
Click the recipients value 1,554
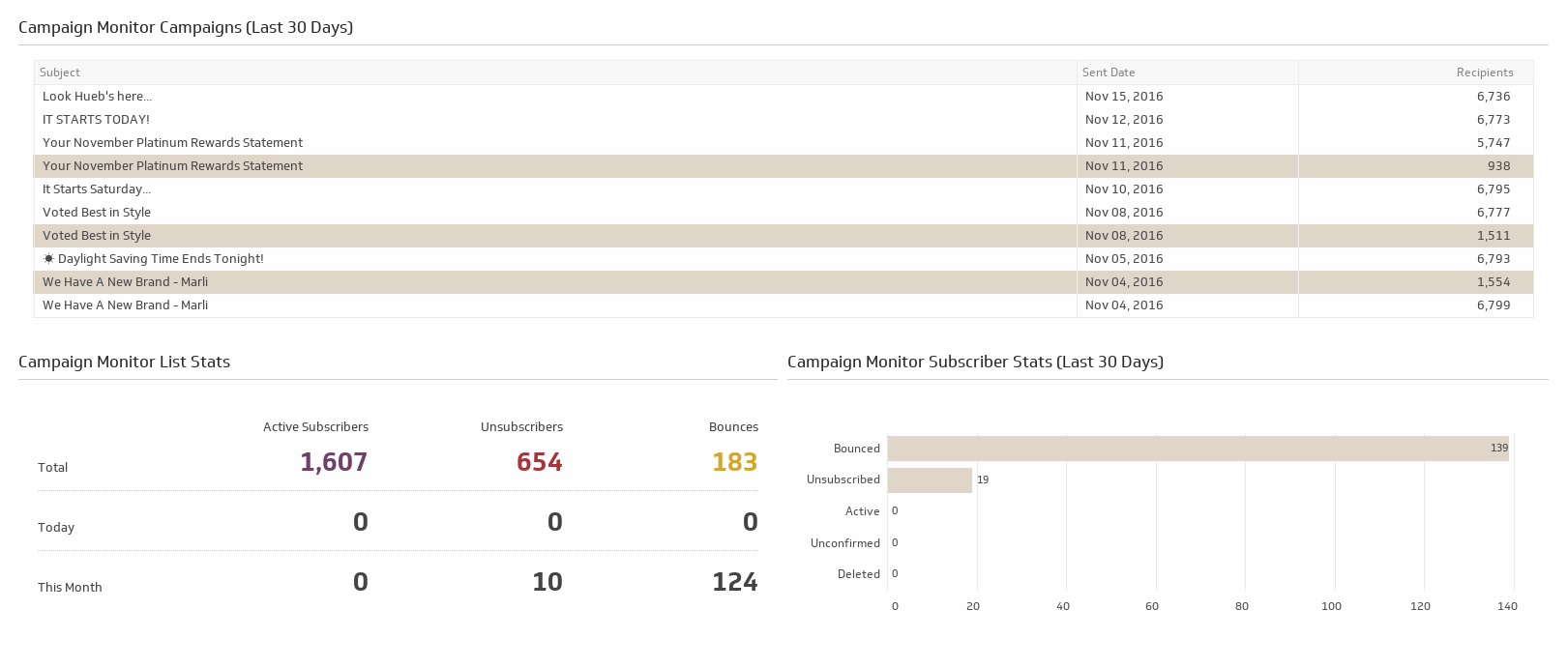click(1494, 282)
